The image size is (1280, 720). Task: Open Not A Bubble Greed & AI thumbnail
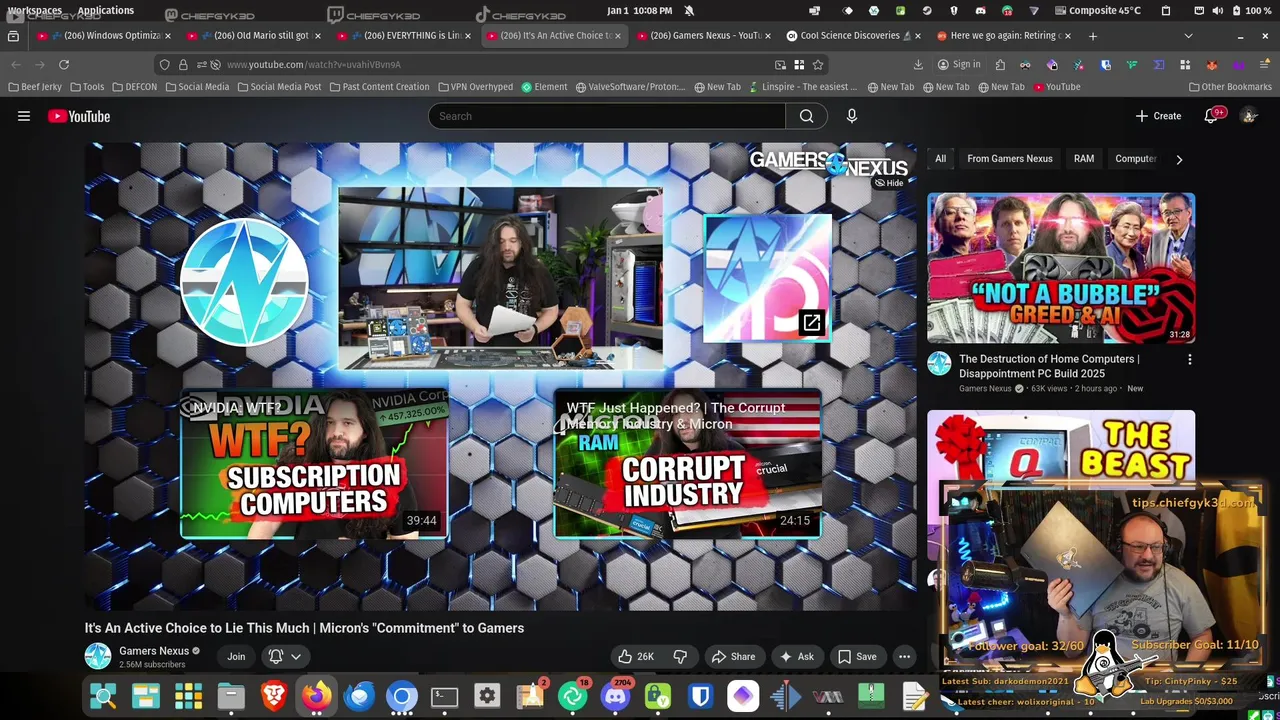coord(1061,268)
